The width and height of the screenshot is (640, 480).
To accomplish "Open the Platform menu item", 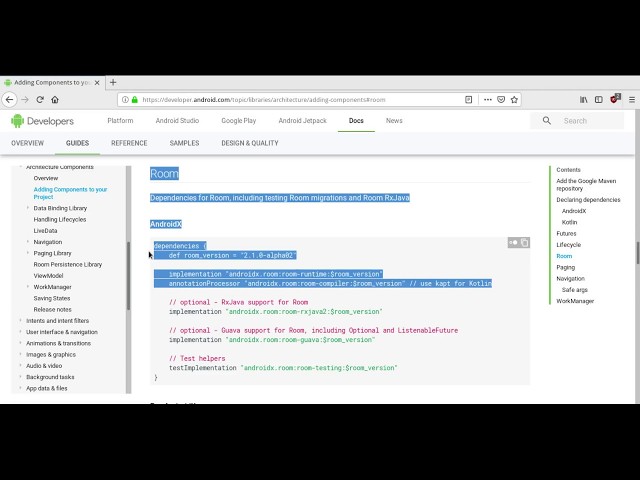I will pos(120,121).
